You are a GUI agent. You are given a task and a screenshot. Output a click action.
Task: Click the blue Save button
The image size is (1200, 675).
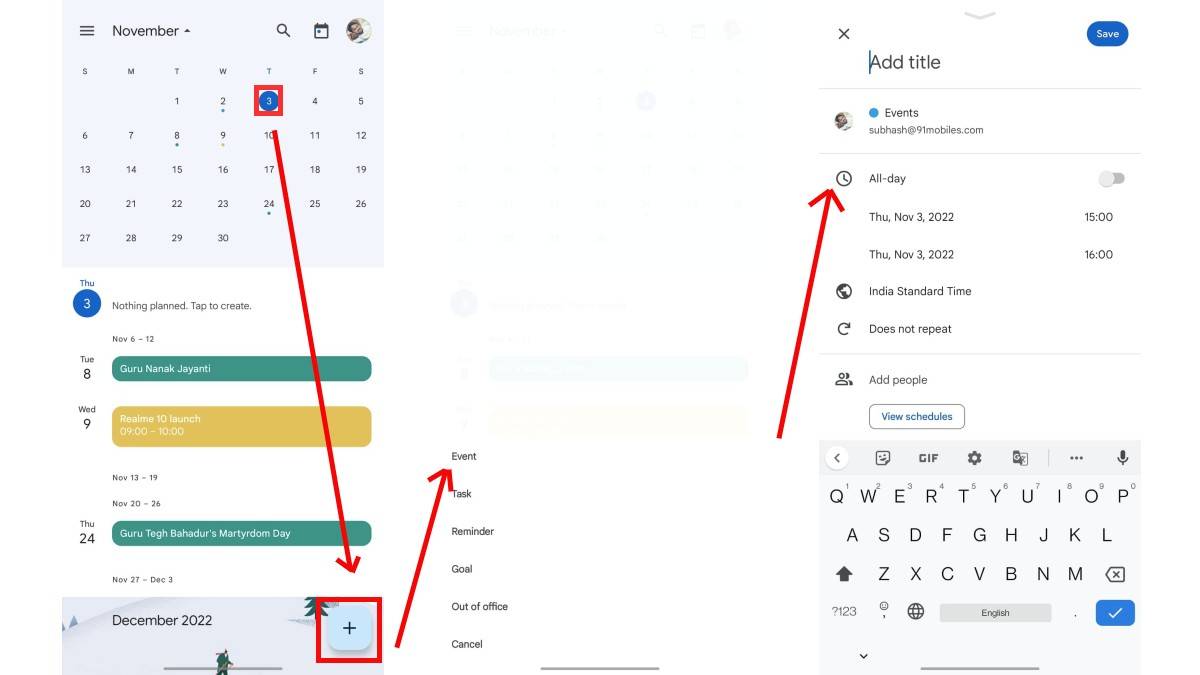1107,34
